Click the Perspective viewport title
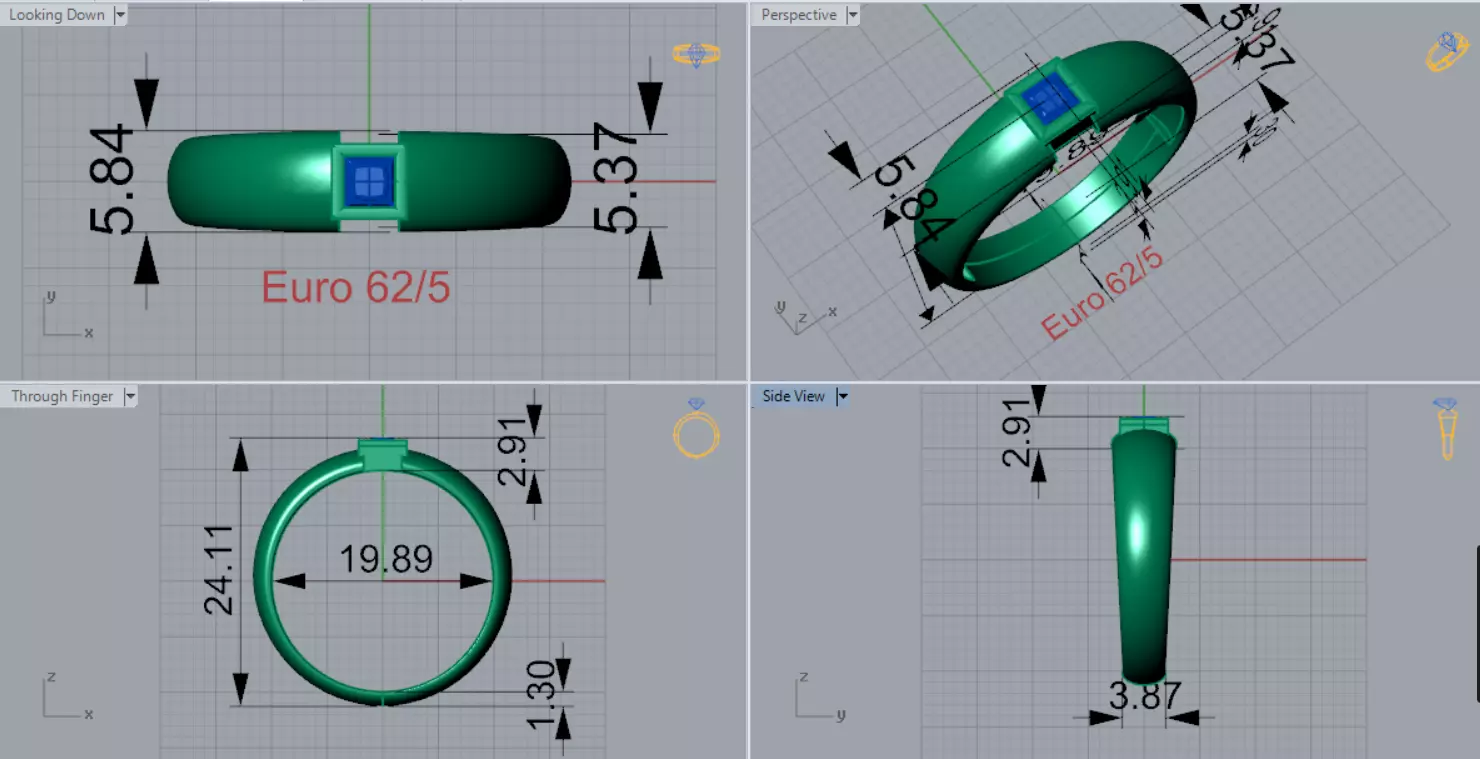1480x759 pixels. pyautogui.click(x=799, y=15)
